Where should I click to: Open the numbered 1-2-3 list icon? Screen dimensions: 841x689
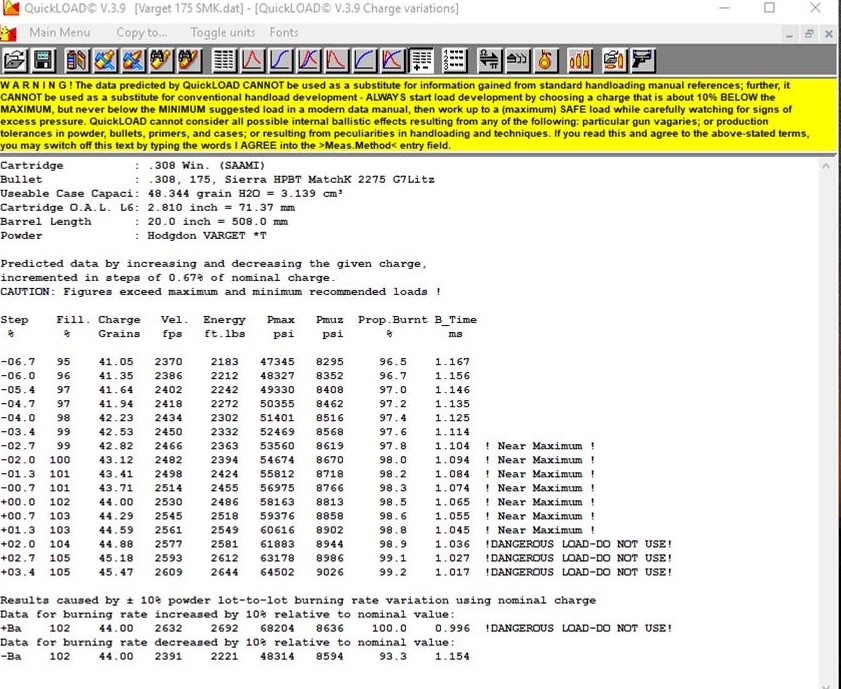tap(455, 60)
